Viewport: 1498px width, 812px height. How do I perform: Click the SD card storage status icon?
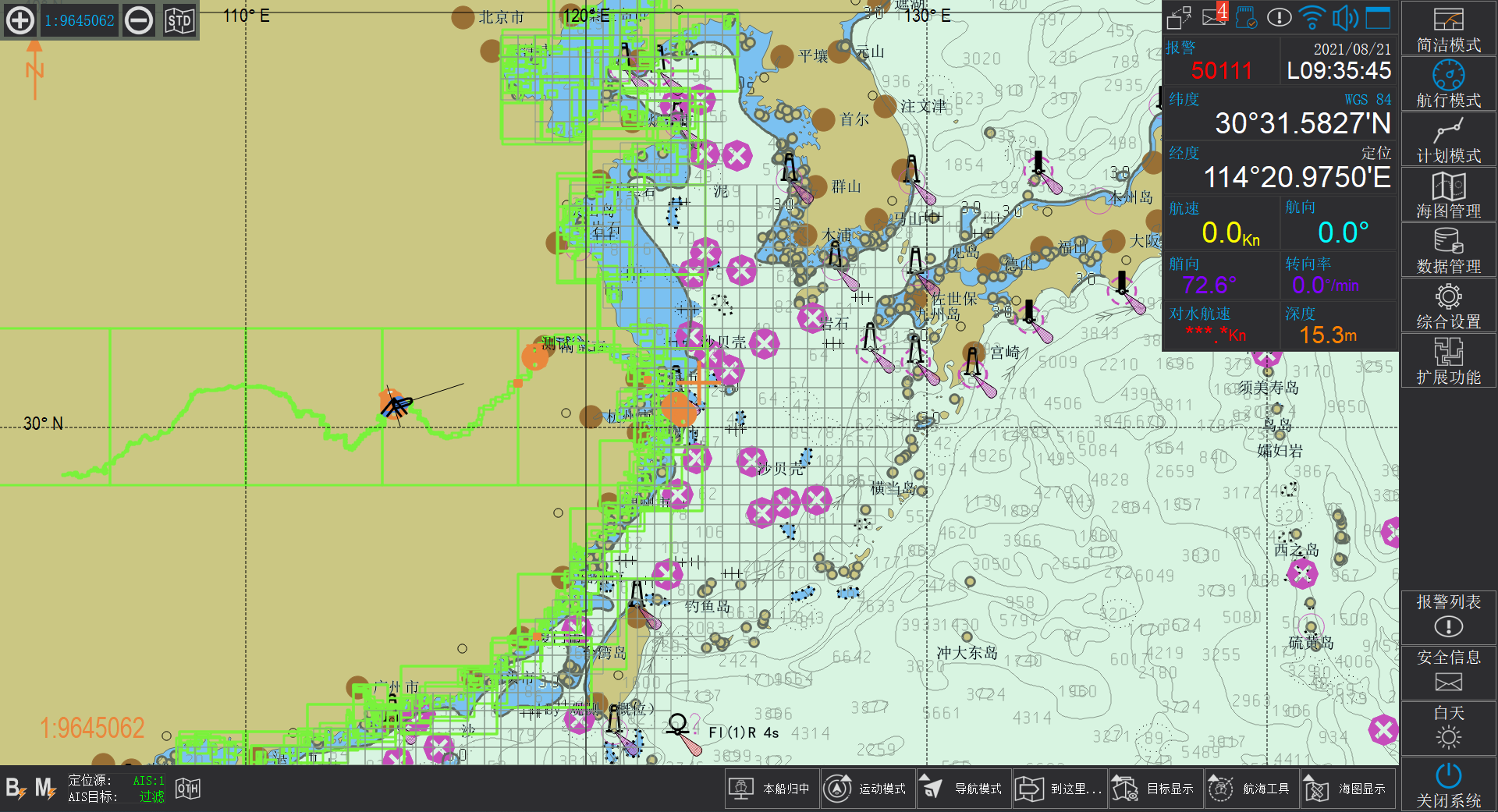tap(1247, 16)
